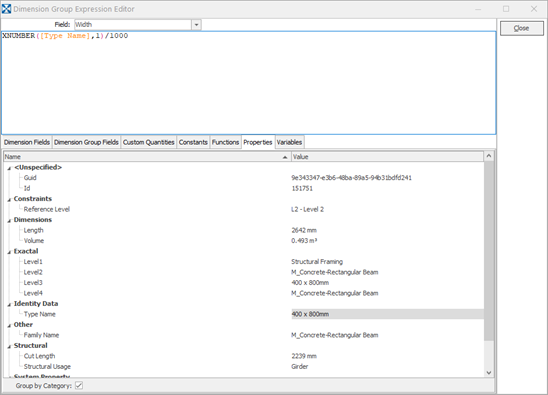Click the value 0.493 m³

coord(304,240)
